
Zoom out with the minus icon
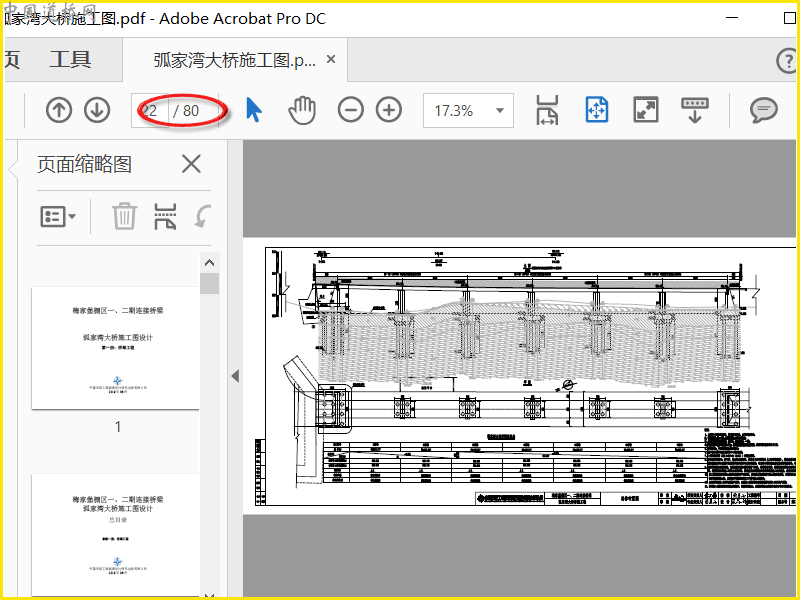[350, 110]
